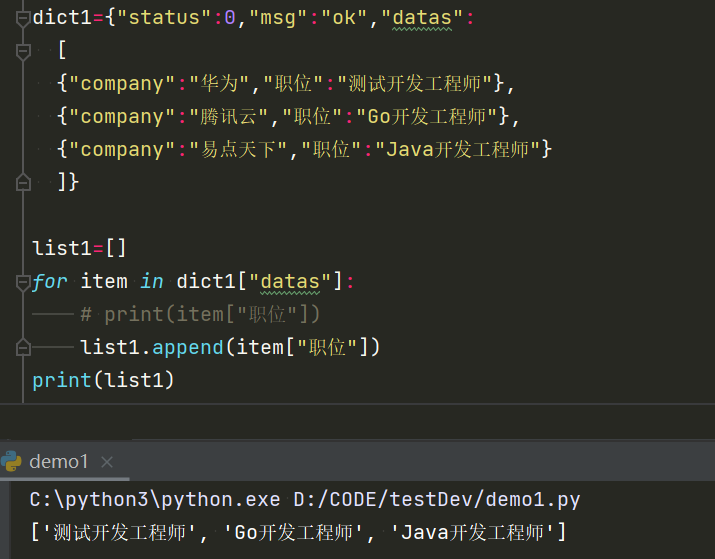Click the "msg" key in dict1
The width and height of the screenshot is (715, 559).
point(278,18)
